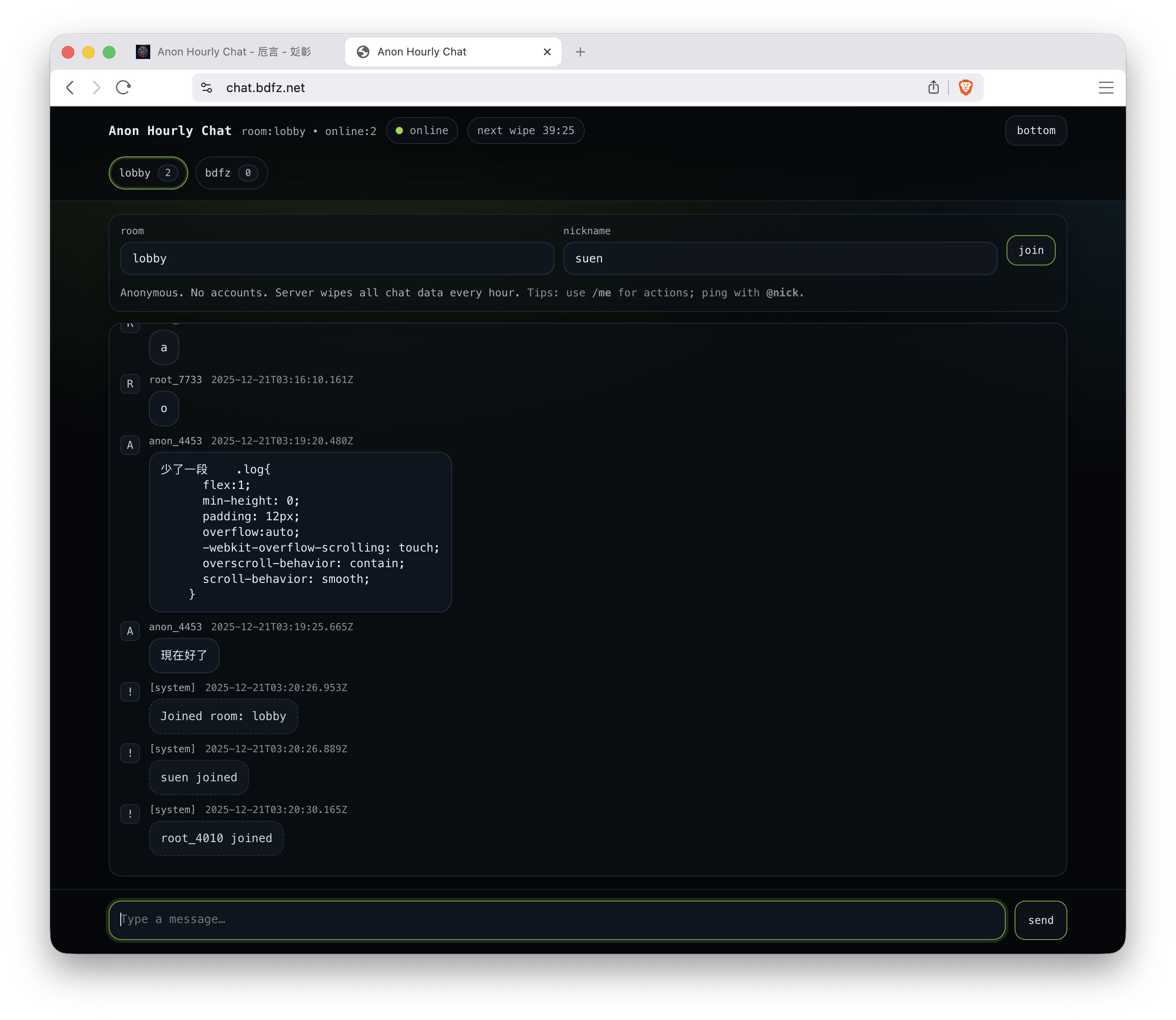Reload the chat page

(123, 88)
